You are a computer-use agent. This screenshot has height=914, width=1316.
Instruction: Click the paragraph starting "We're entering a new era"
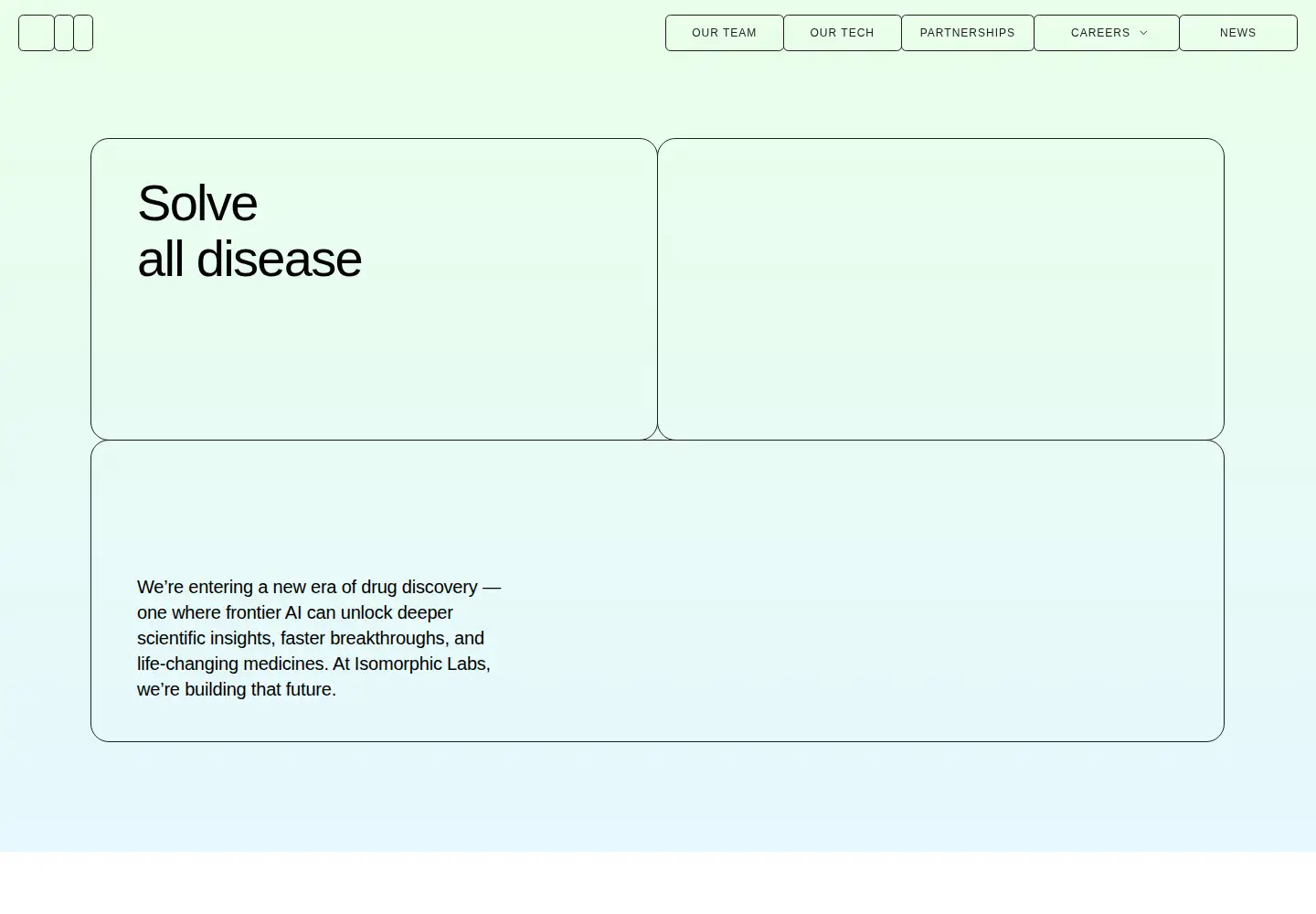point(319,638)
